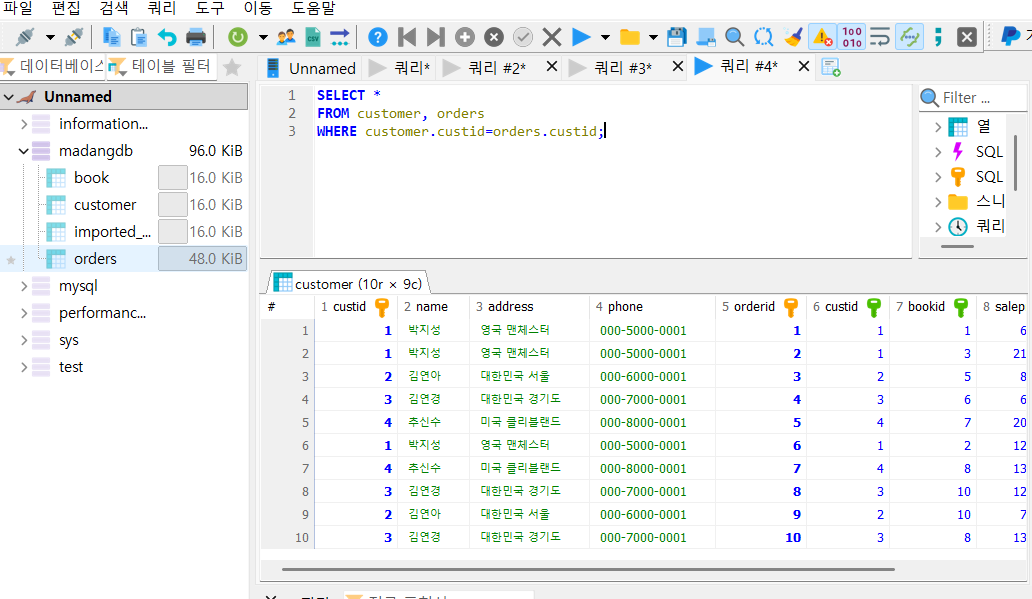Click the paste clipboard icon
This screenshot has height=599, width=1032.
[139, 37]
